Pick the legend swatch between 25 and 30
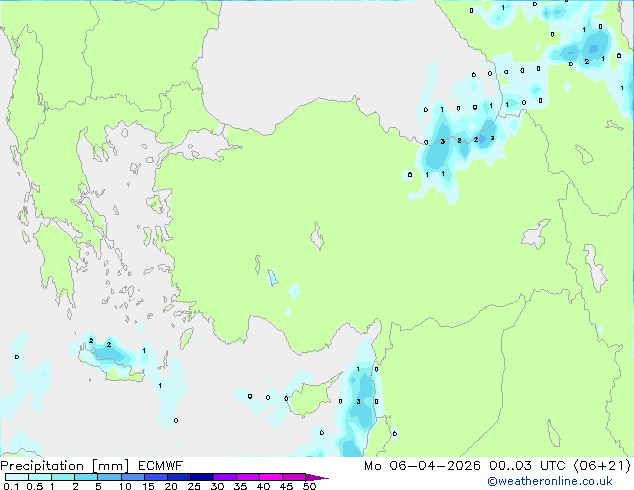Viewport: 634px width, 490px height. [201, 477]
